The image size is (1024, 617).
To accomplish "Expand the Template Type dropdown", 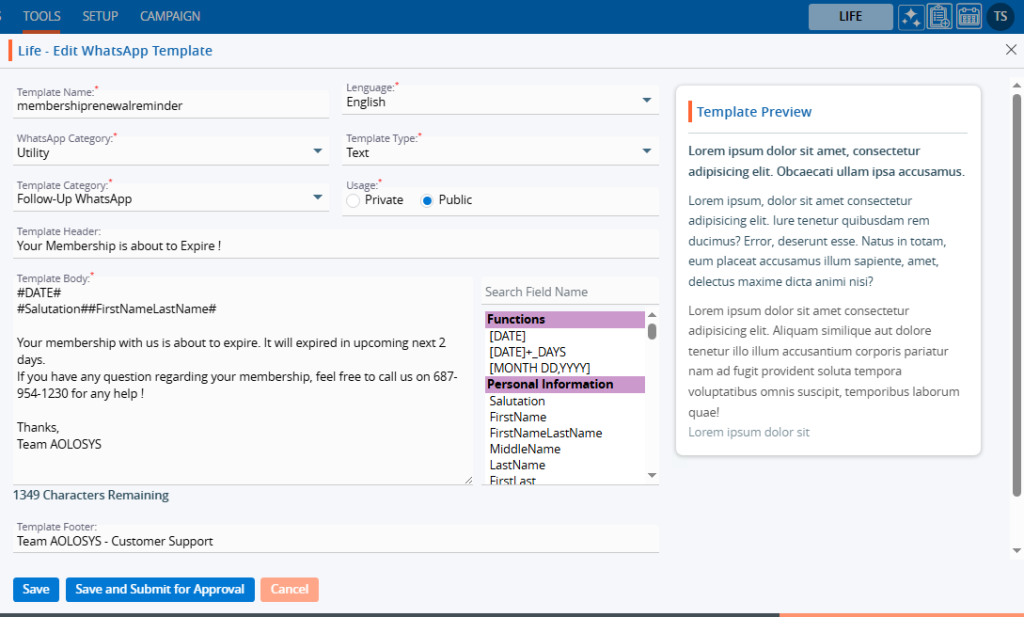I will 646,151.
